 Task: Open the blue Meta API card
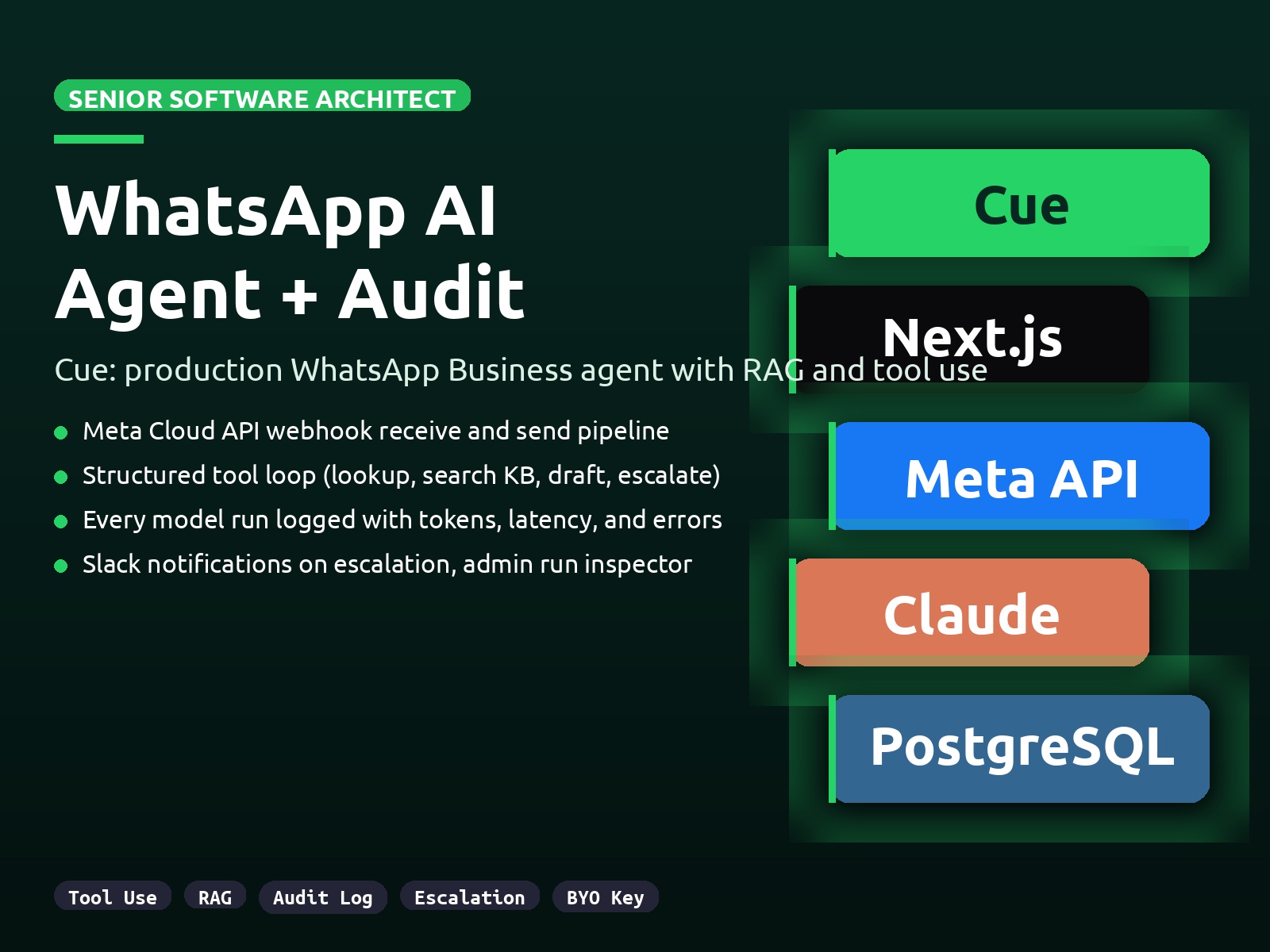tap(1019, 476)
